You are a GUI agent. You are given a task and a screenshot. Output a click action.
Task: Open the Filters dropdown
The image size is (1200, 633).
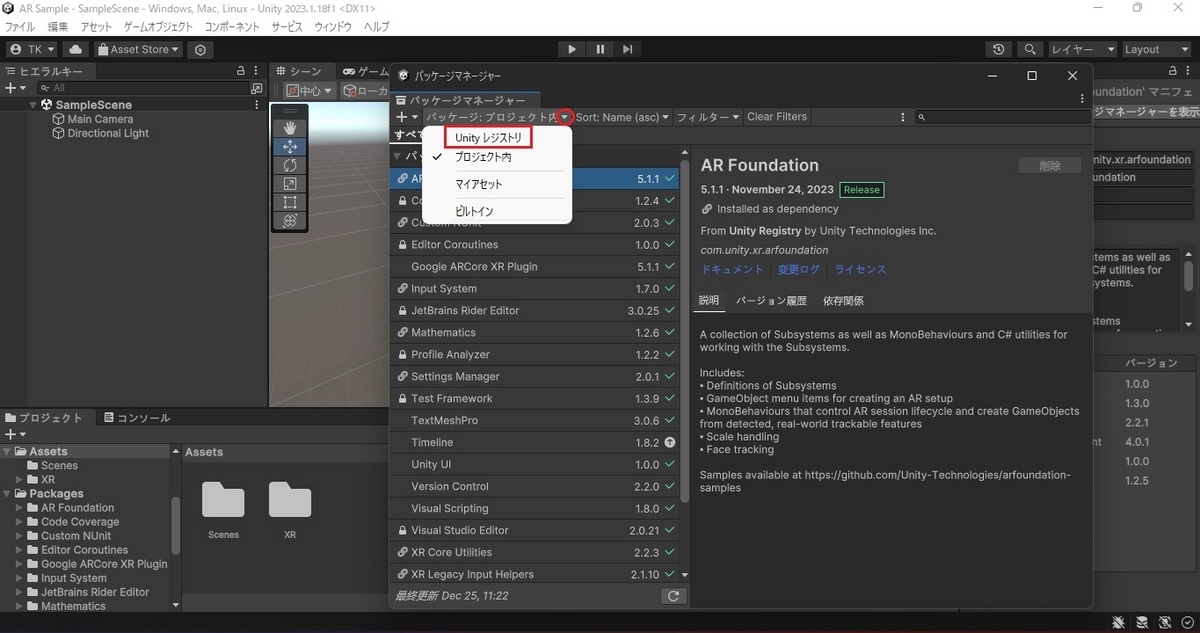[708, 117]
